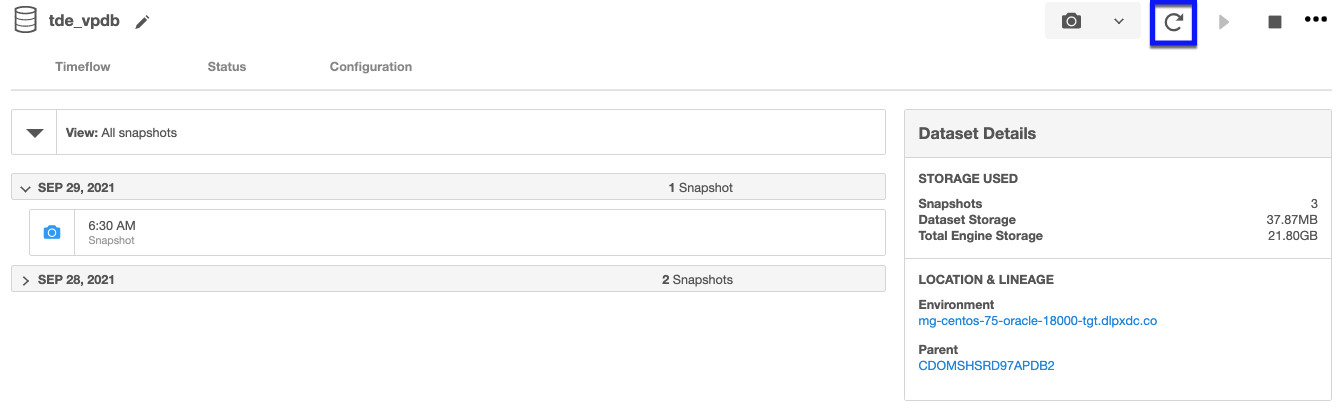Take a snapshot with the camera button

click(1071, 21)
